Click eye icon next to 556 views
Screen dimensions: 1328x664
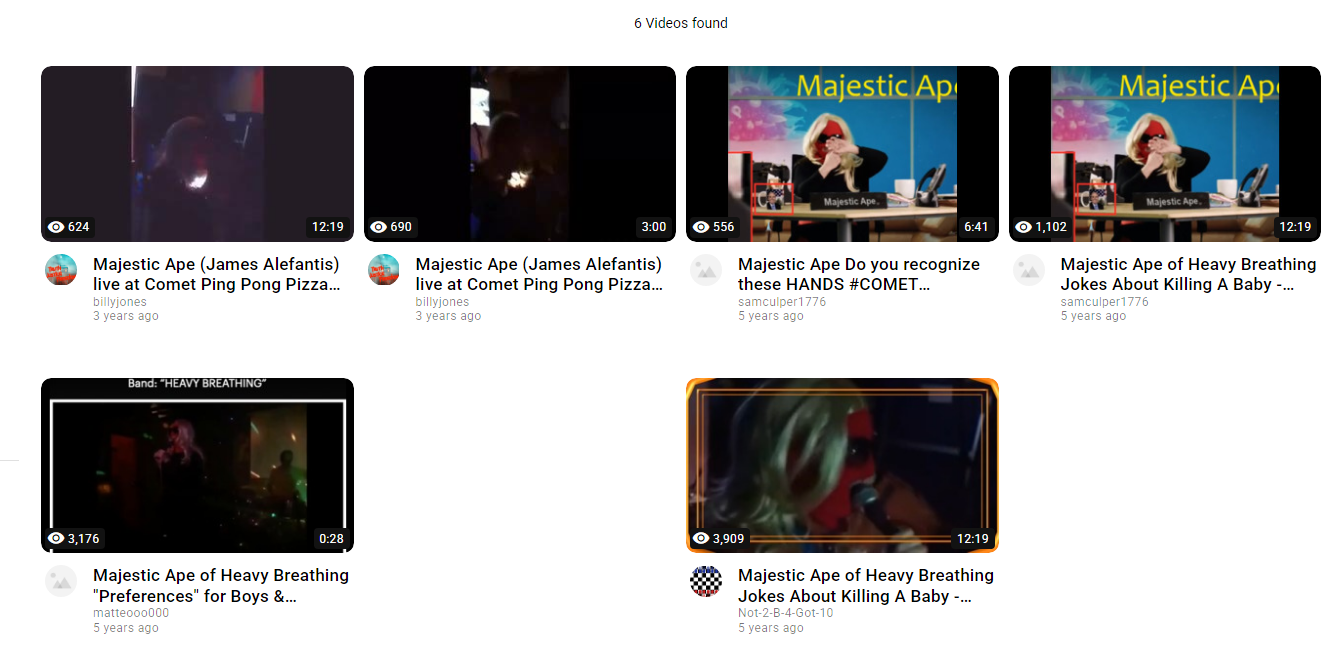(x=701, y=227)
